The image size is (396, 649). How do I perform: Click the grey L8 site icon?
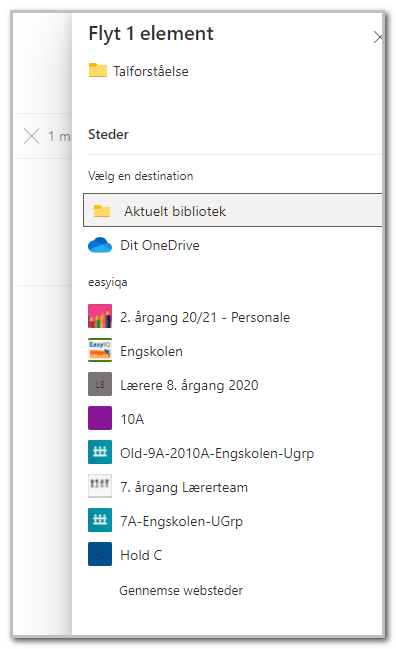pos(100,384)
